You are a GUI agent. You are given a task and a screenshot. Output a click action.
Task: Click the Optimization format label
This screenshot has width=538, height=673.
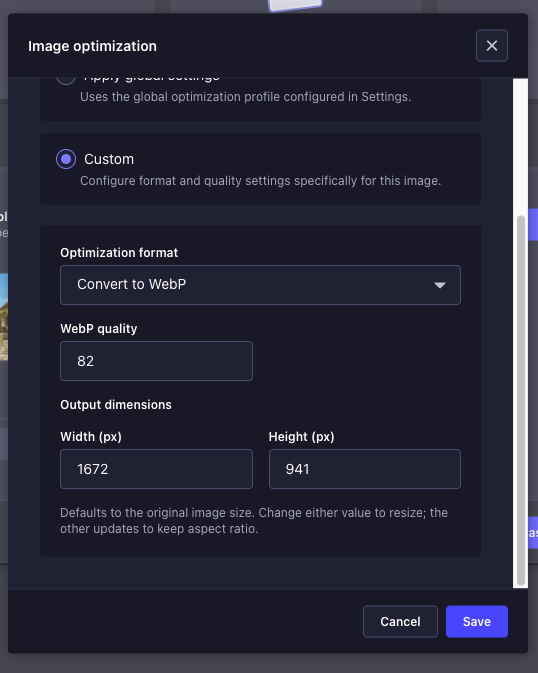point(119,253)
